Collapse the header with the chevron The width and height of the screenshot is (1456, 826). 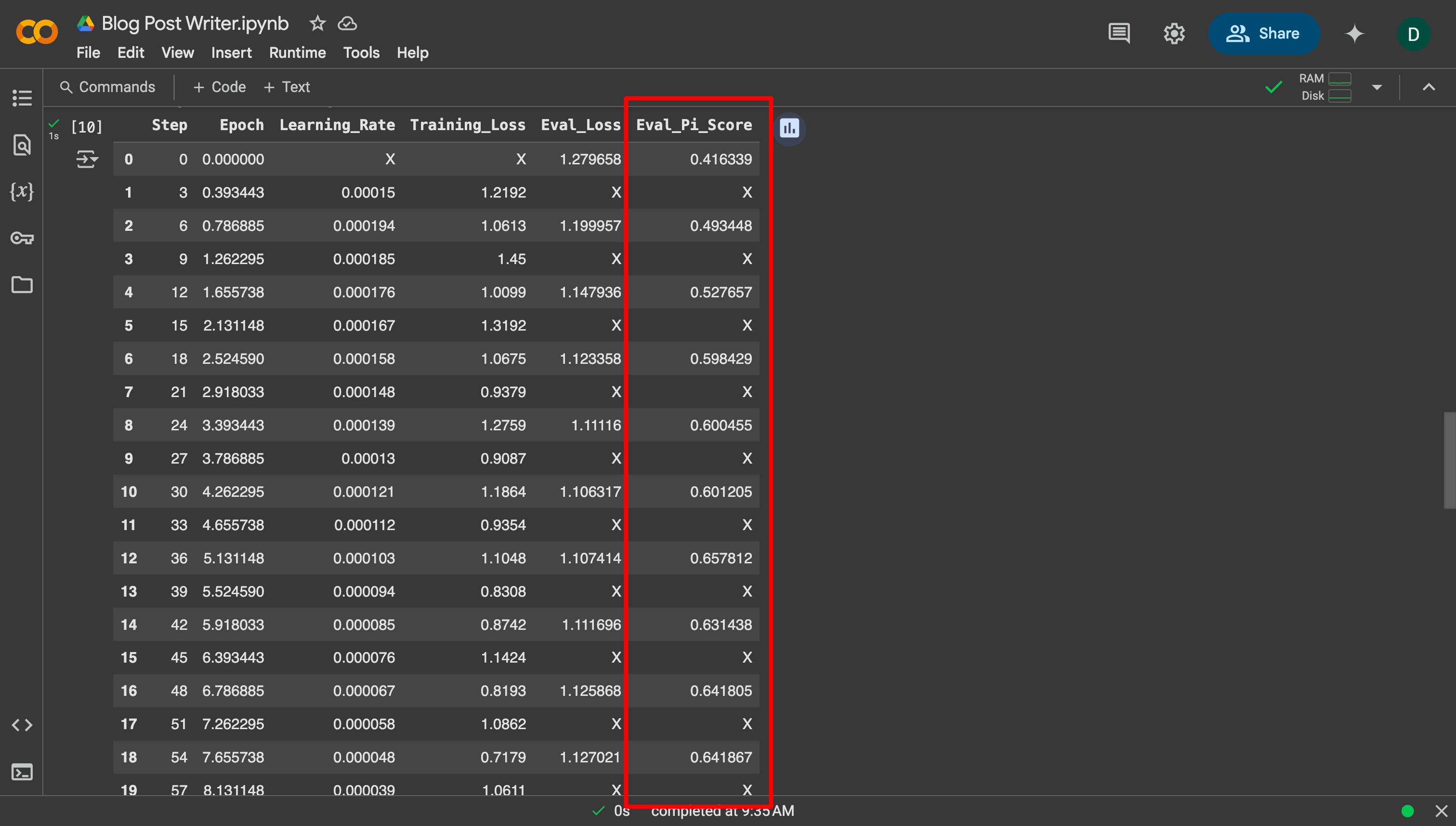coord(1429,87)
